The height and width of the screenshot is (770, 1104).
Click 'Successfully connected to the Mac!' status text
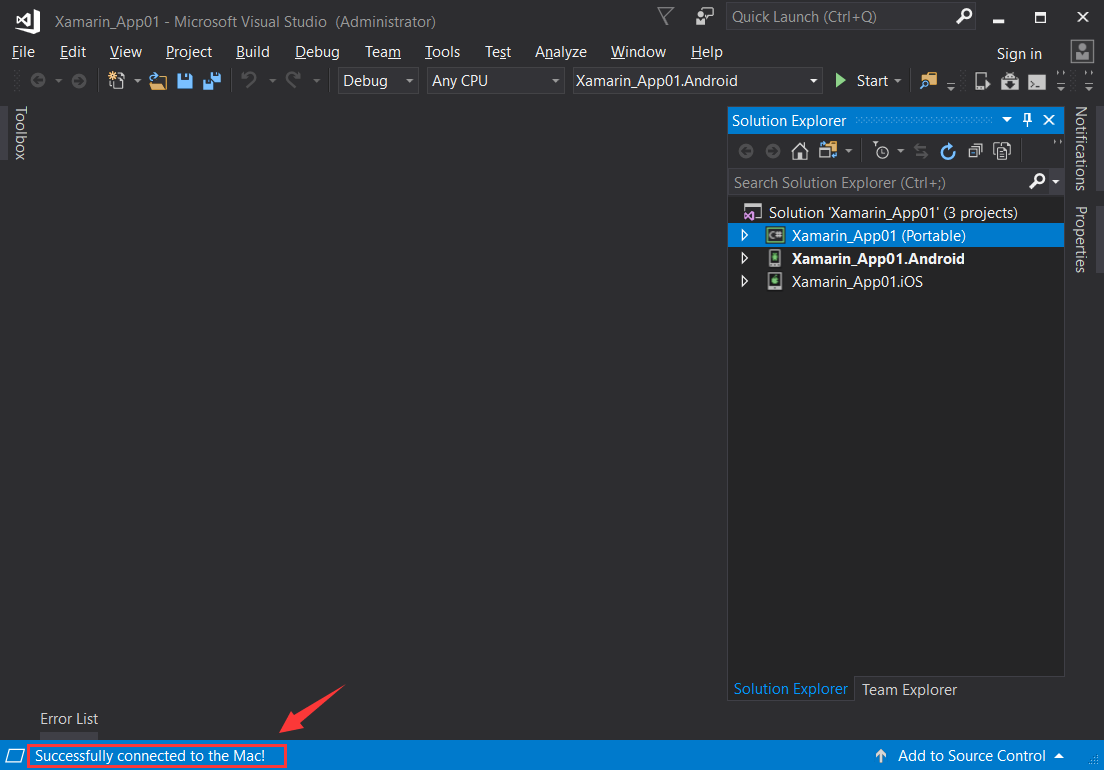coord(150,755)
